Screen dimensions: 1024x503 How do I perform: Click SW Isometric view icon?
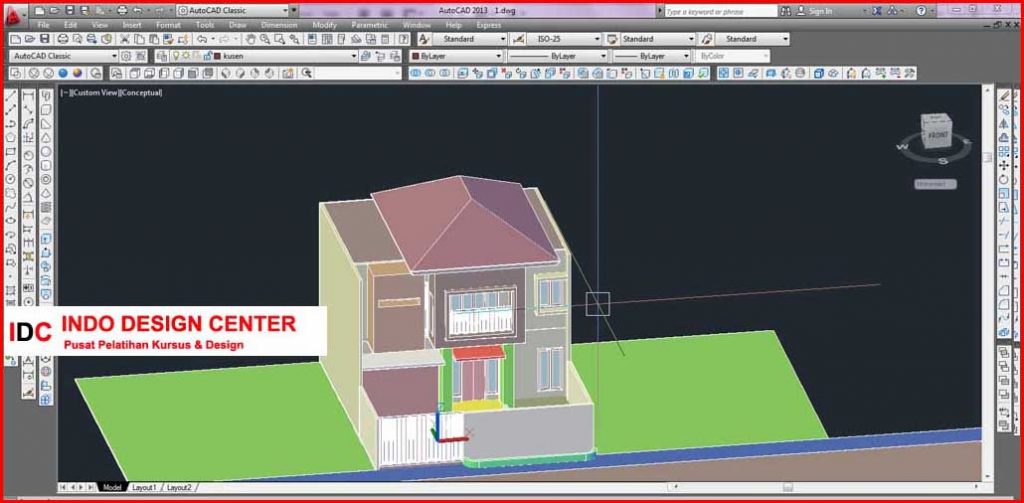pyautogui.click(x=225, y=73)
